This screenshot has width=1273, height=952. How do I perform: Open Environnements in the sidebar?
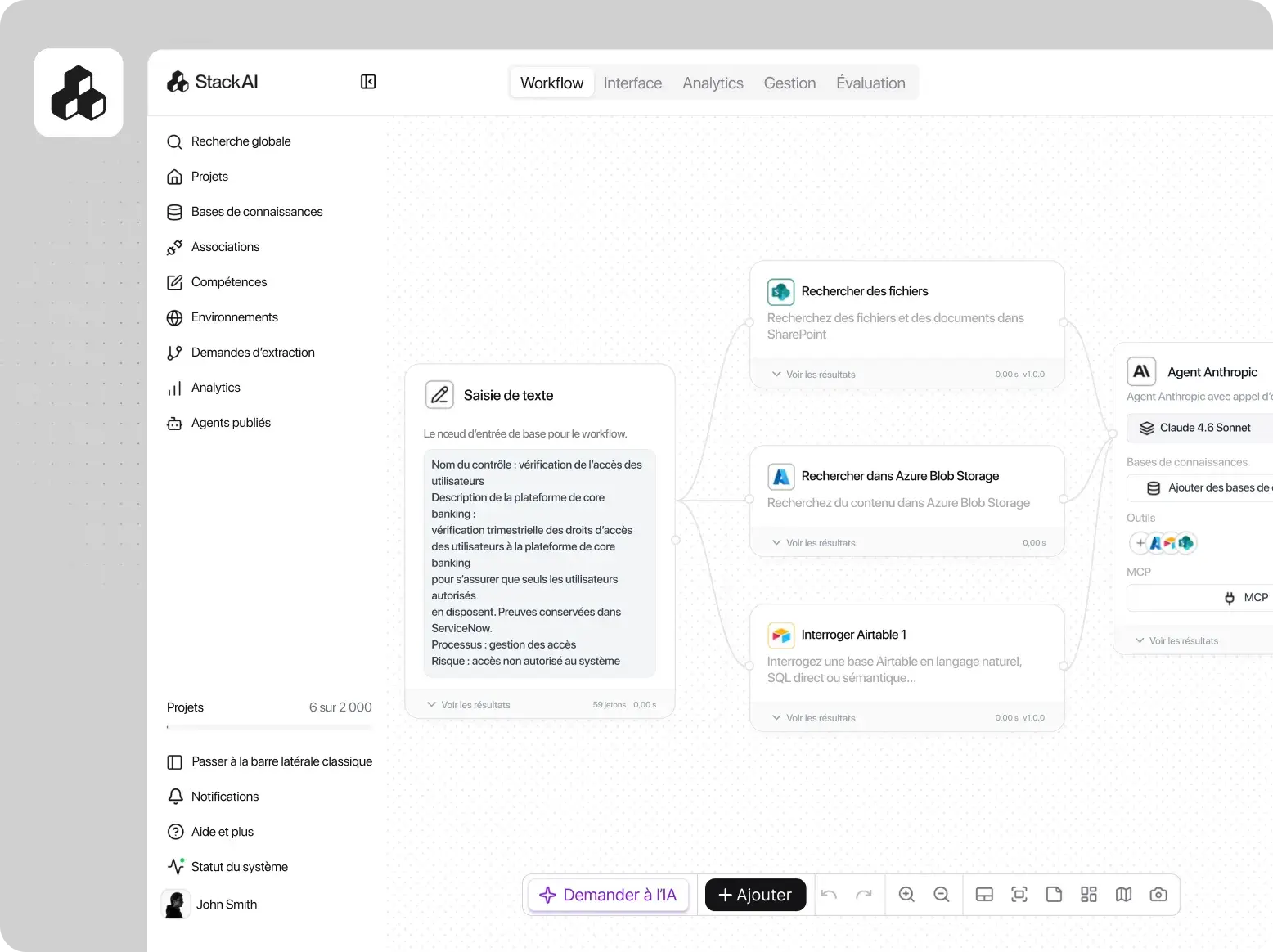coord(223,317)
